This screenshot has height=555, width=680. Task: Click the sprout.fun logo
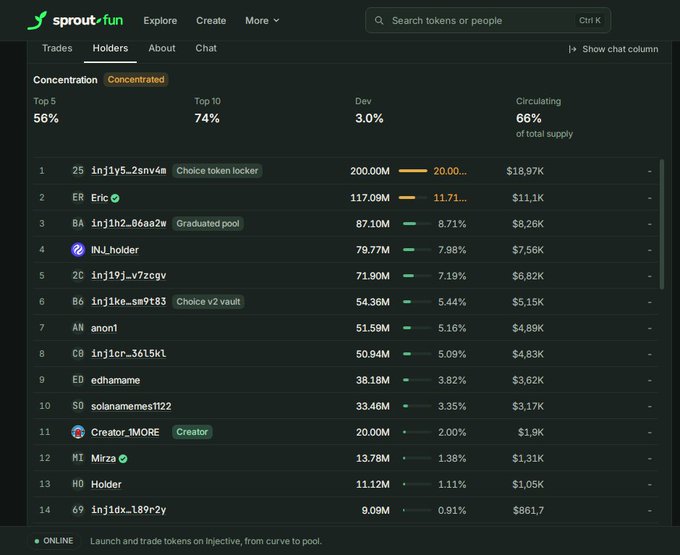tap(75, 20)
